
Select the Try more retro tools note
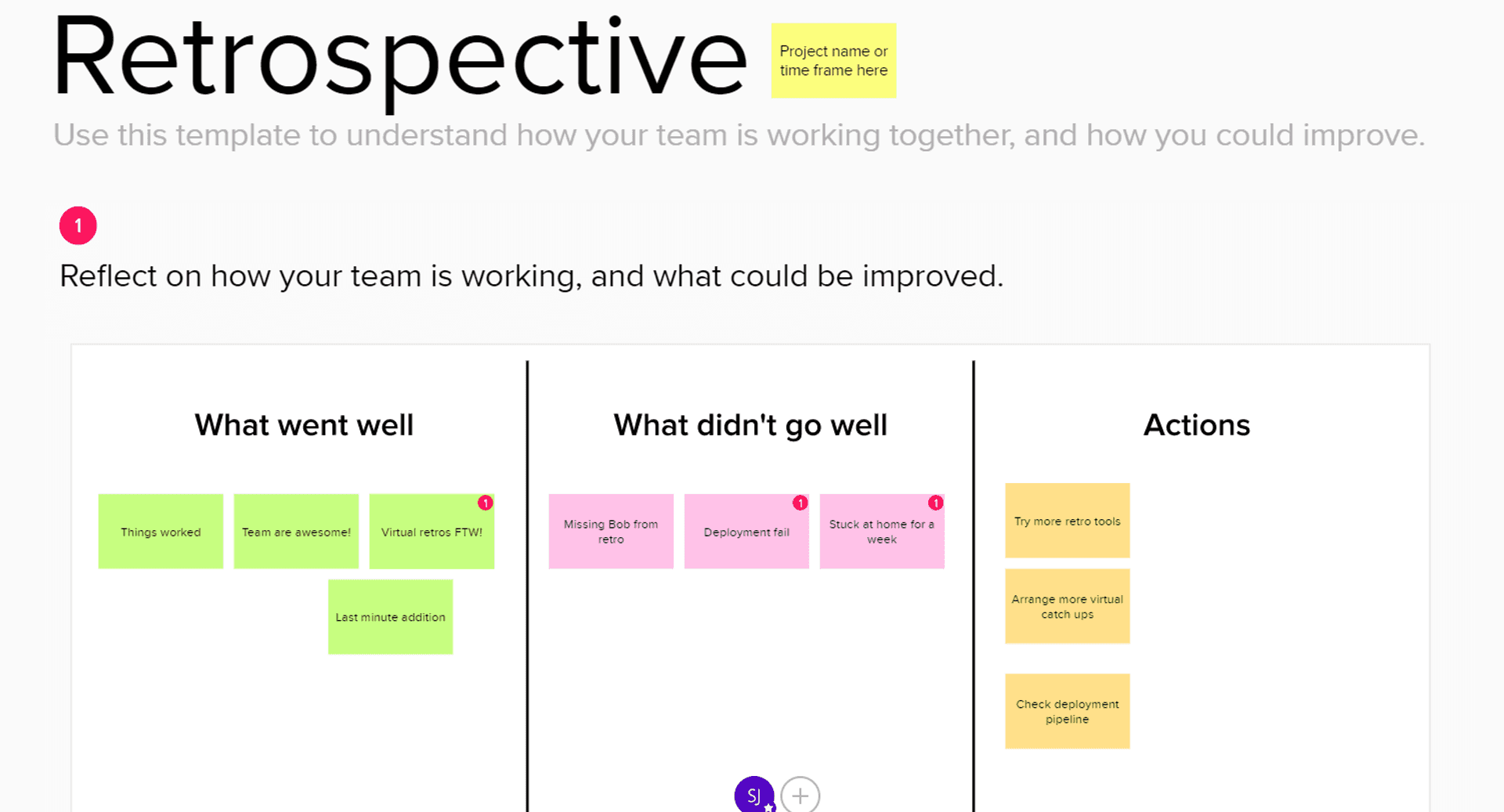1067,521
